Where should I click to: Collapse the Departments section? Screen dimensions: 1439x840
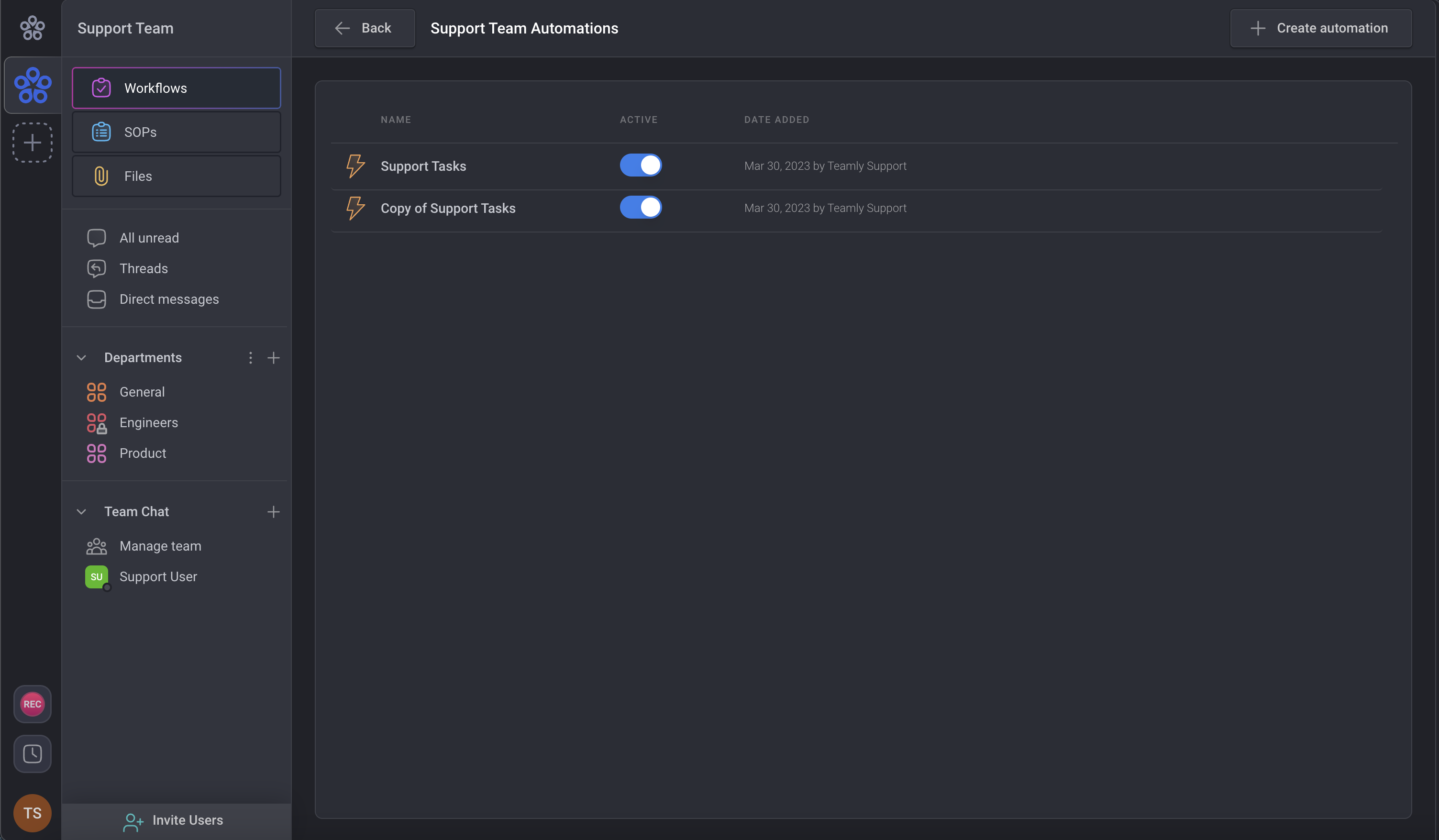(81, 357)
